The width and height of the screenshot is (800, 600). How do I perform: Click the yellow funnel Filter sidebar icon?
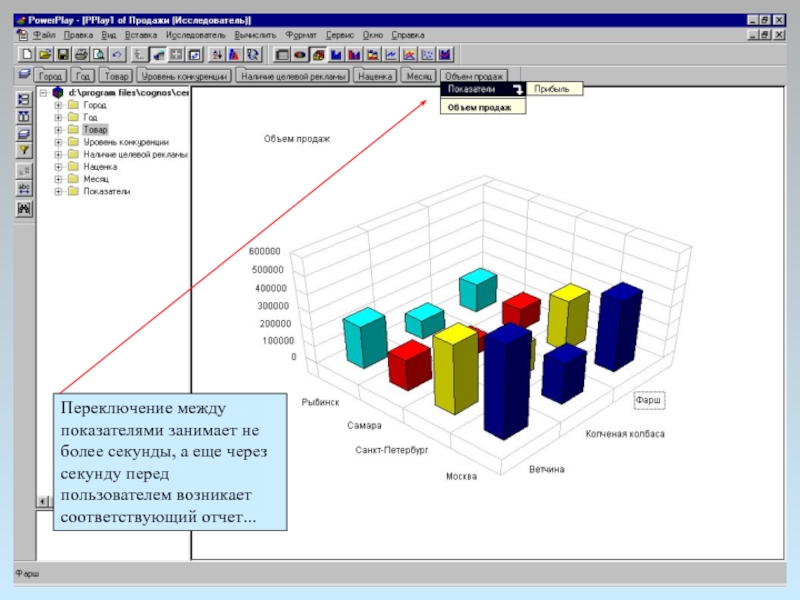[23, 151]
